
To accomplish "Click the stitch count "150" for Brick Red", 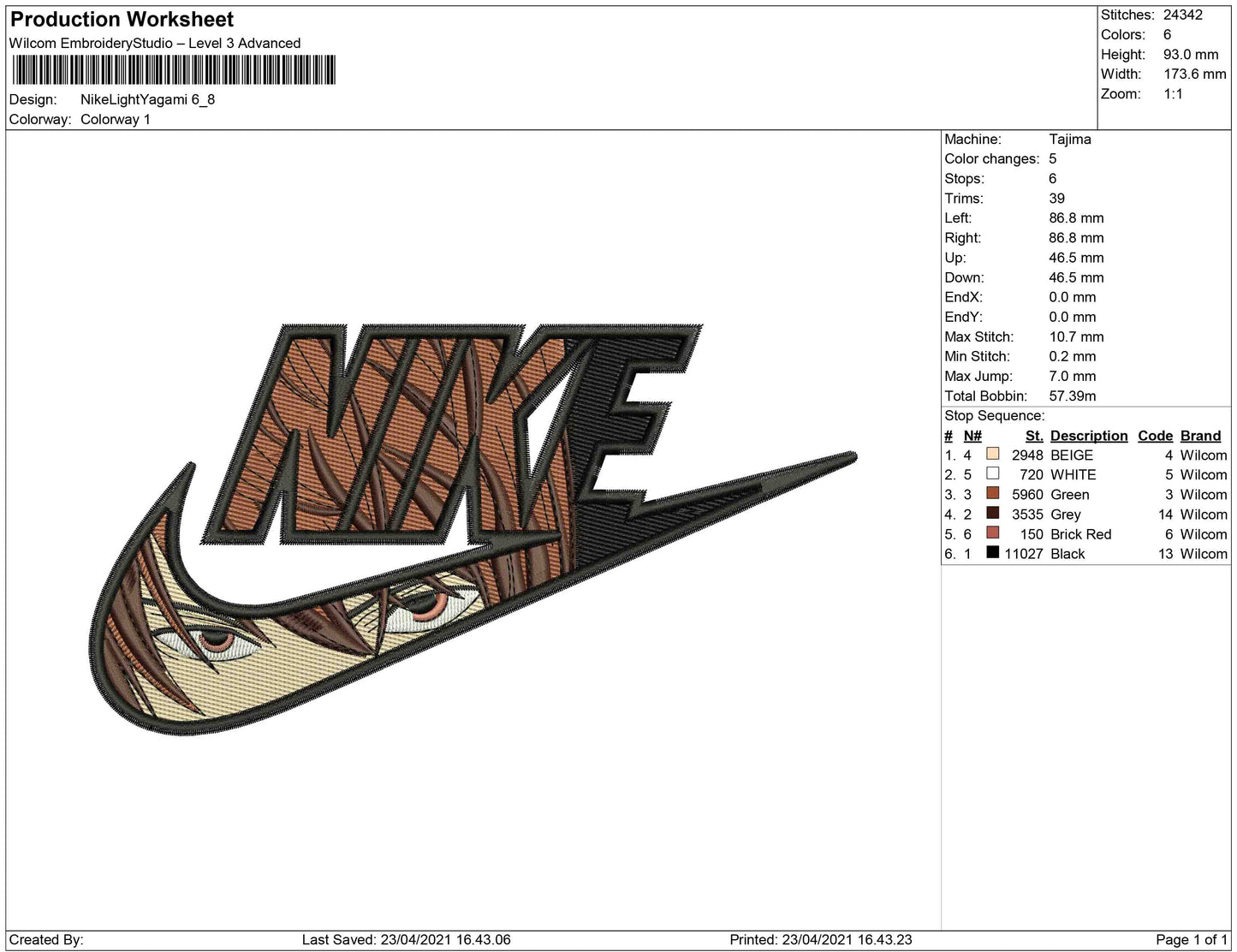I will tap(1032, 533).
